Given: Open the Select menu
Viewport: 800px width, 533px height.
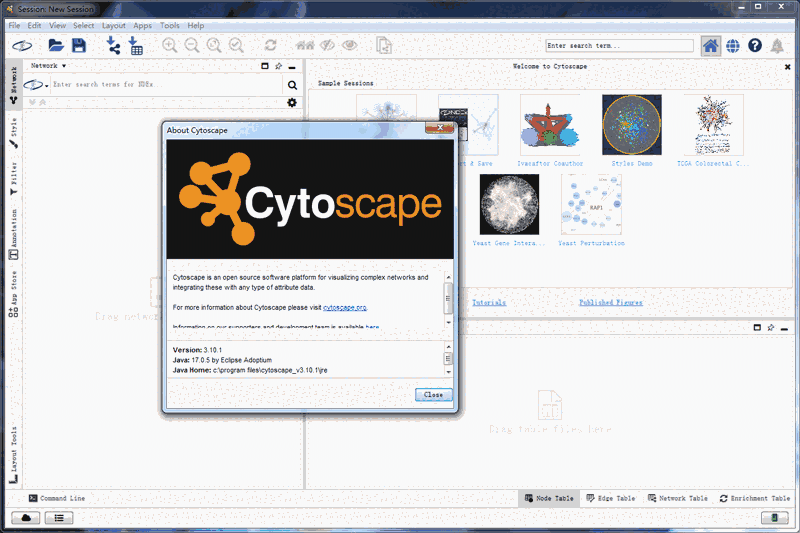Looking at the screenshot, I should click(x=84, y=26).
